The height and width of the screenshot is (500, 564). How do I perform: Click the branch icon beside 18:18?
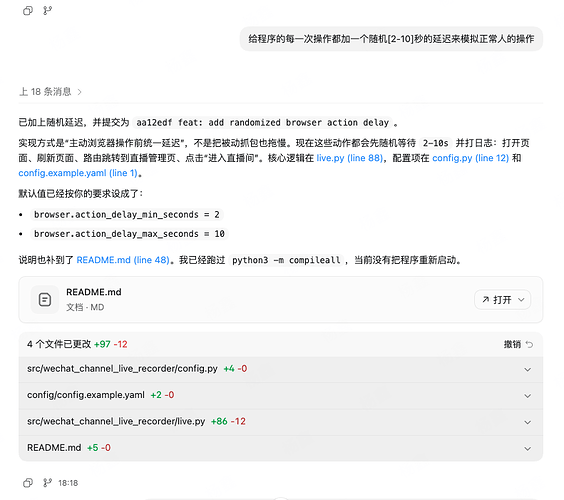click(47, 482)
